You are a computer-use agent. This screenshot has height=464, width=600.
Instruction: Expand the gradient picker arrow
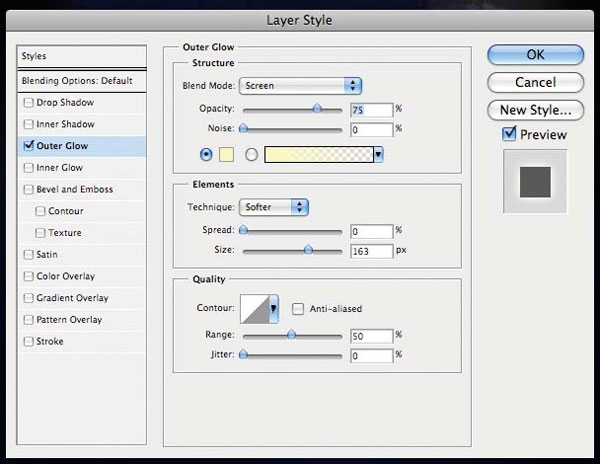tap(378, 155)
